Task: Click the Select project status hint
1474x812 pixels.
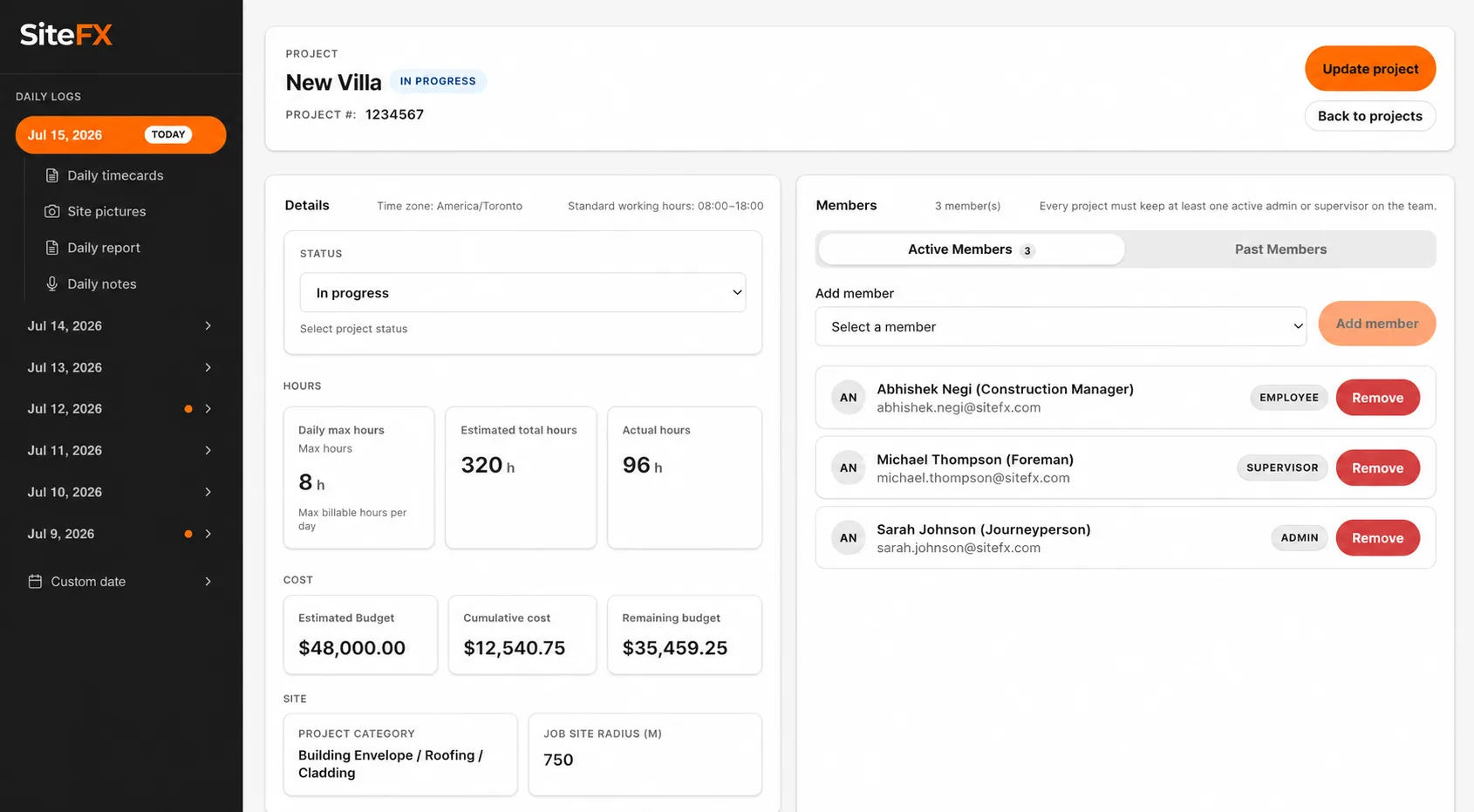Action: click(x=353, y=329)
